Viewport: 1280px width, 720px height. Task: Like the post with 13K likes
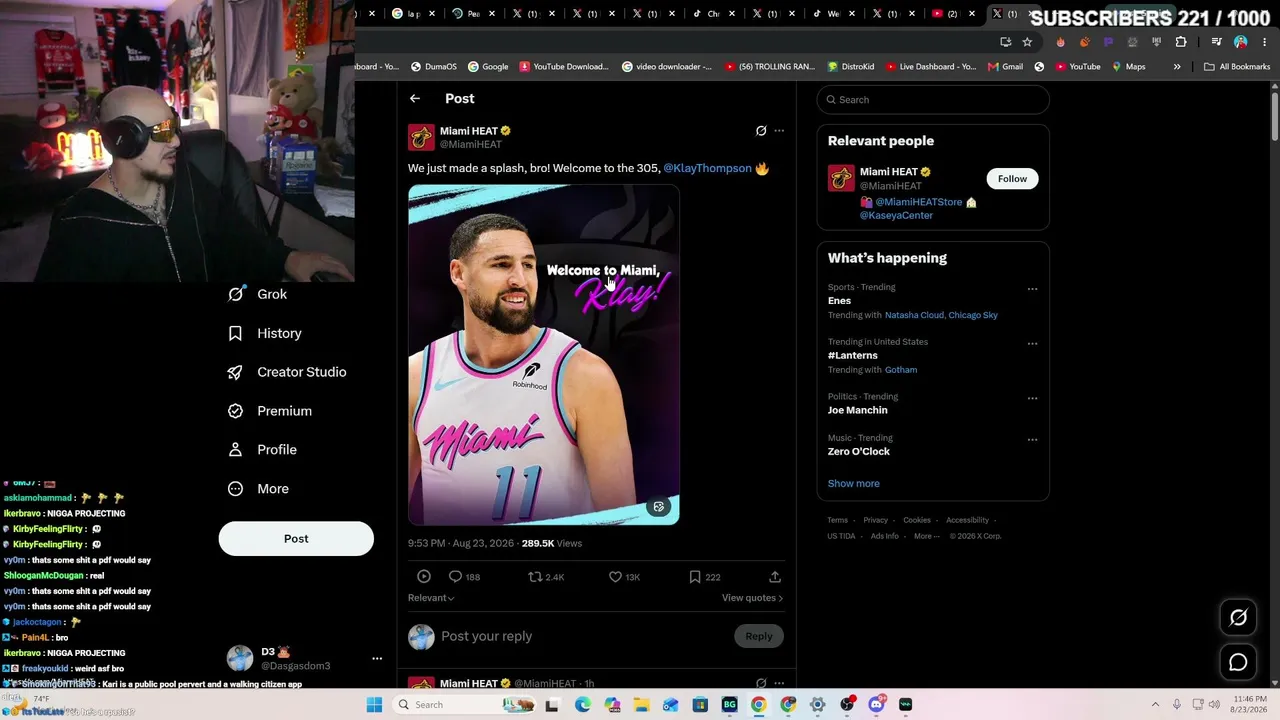624,577
